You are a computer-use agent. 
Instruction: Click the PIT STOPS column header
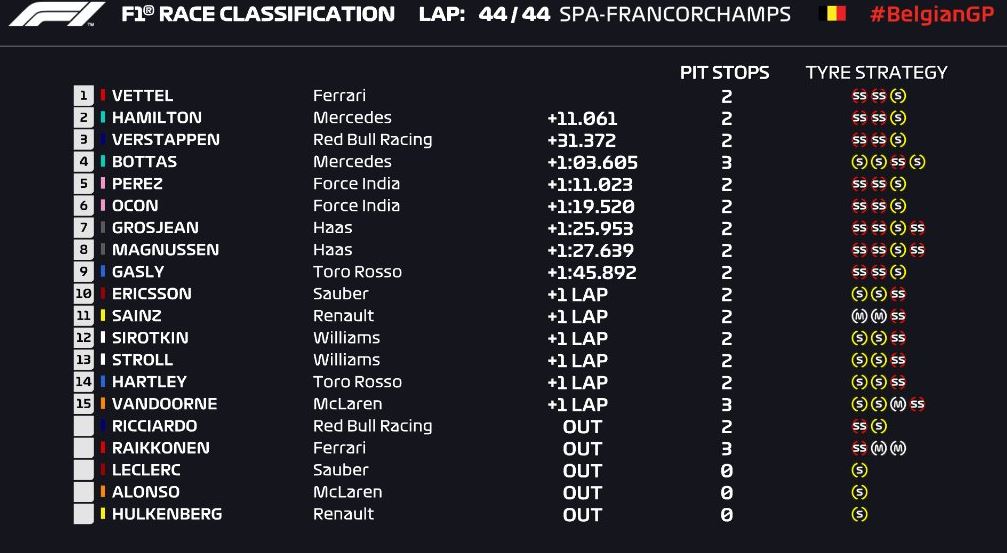click(x=724, y=73)
